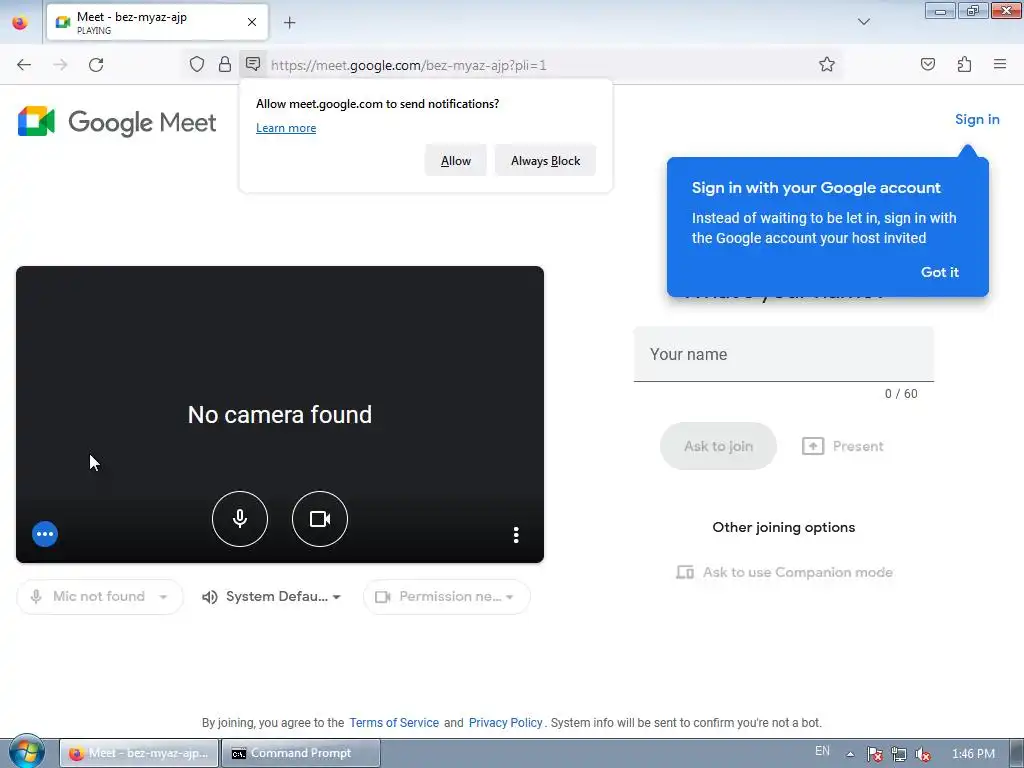Image resolution: width=1024 pixels, height=768 pixels.
Task: Open the Windows Start button
Action: [x=27, y=752]
